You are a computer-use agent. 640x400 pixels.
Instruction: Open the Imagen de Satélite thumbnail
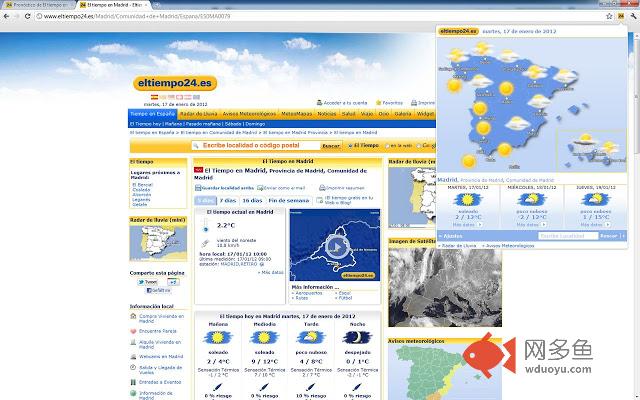pyautogui.click(x=445, y=287)
